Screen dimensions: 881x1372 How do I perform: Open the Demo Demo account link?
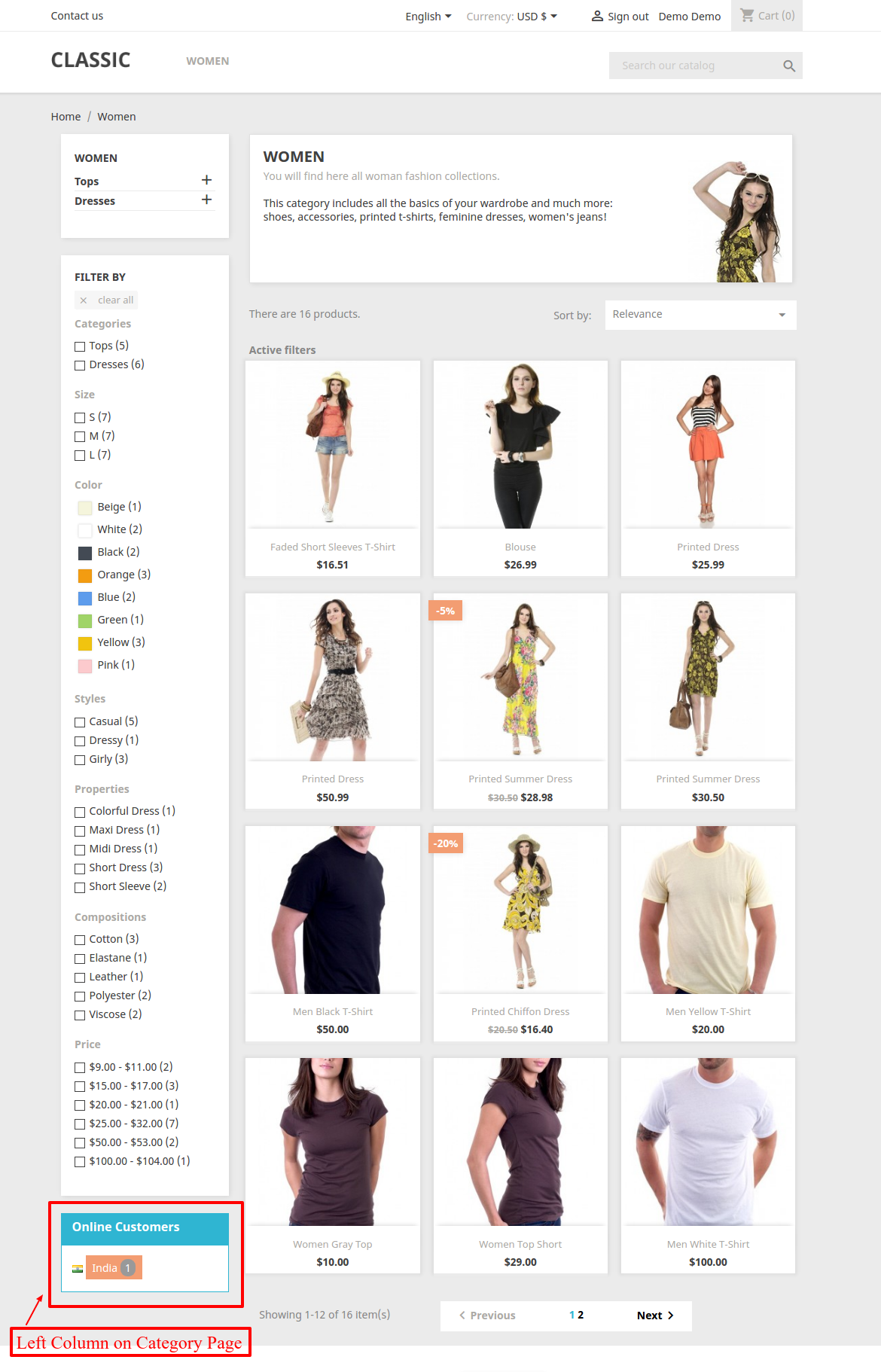tap(690, 17)
